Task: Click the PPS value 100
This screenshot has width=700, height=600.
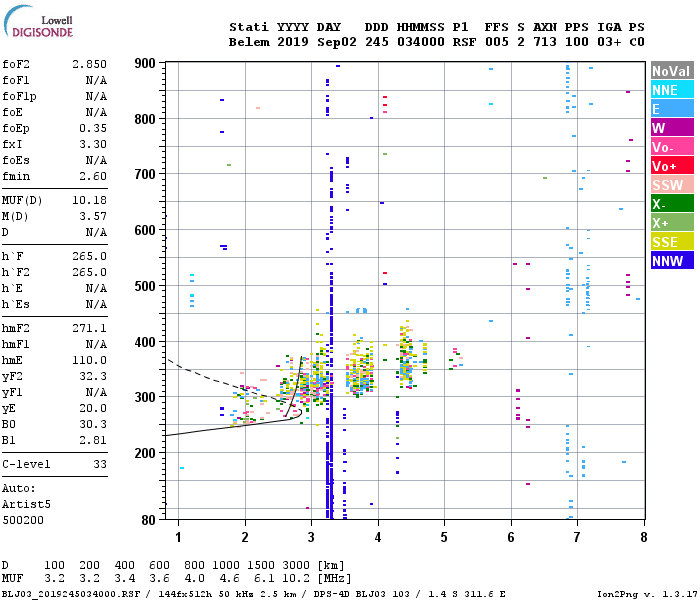Action: tap(577, 42)
